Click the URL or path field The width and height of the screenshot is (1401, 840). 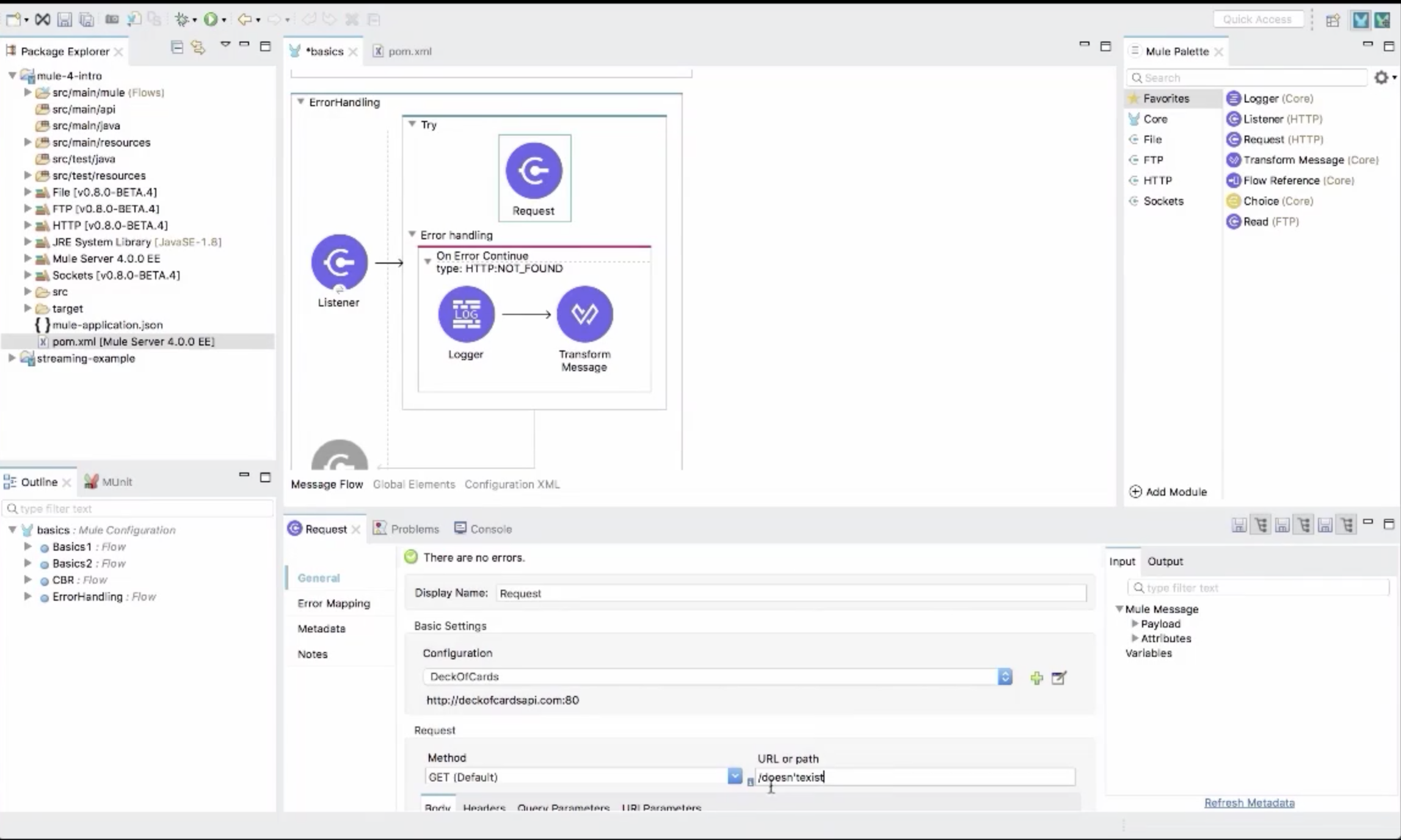coord(916,777)
